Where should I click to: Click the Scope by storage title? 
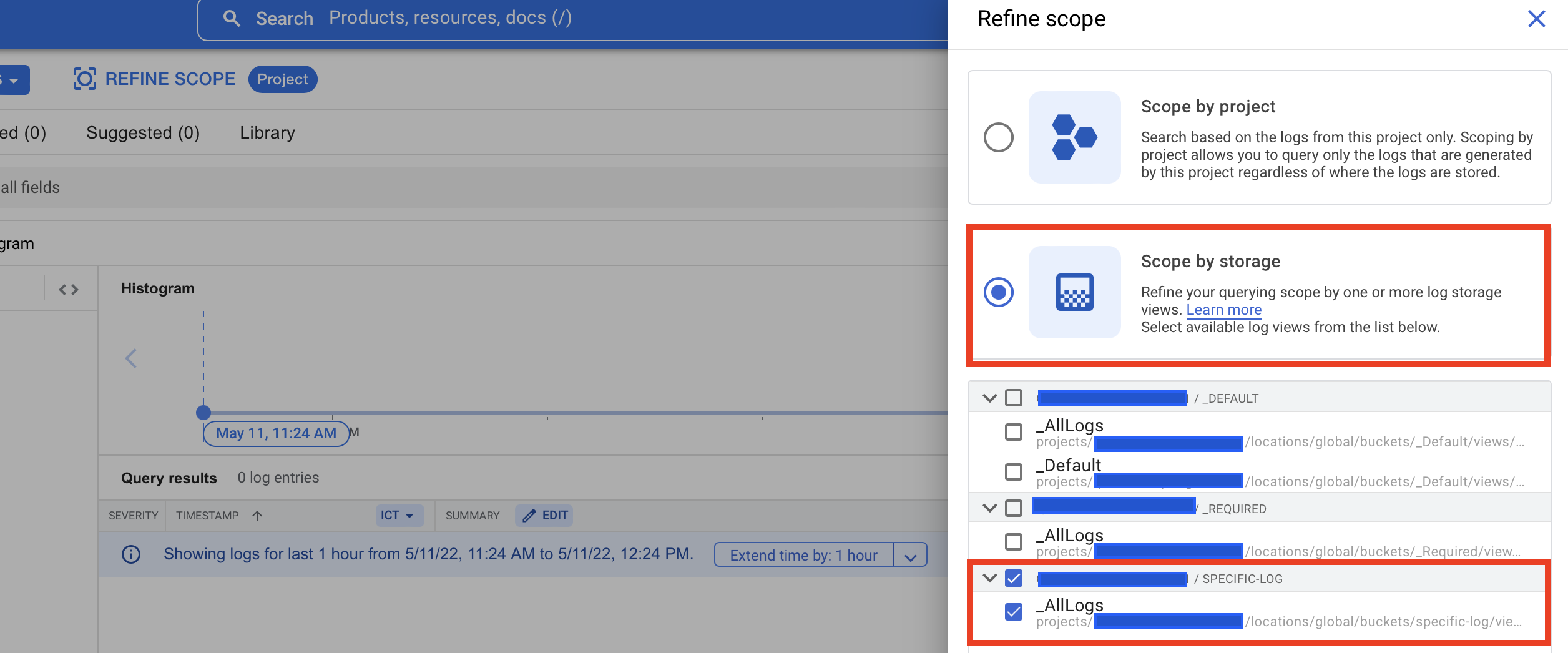(1210, 262)
